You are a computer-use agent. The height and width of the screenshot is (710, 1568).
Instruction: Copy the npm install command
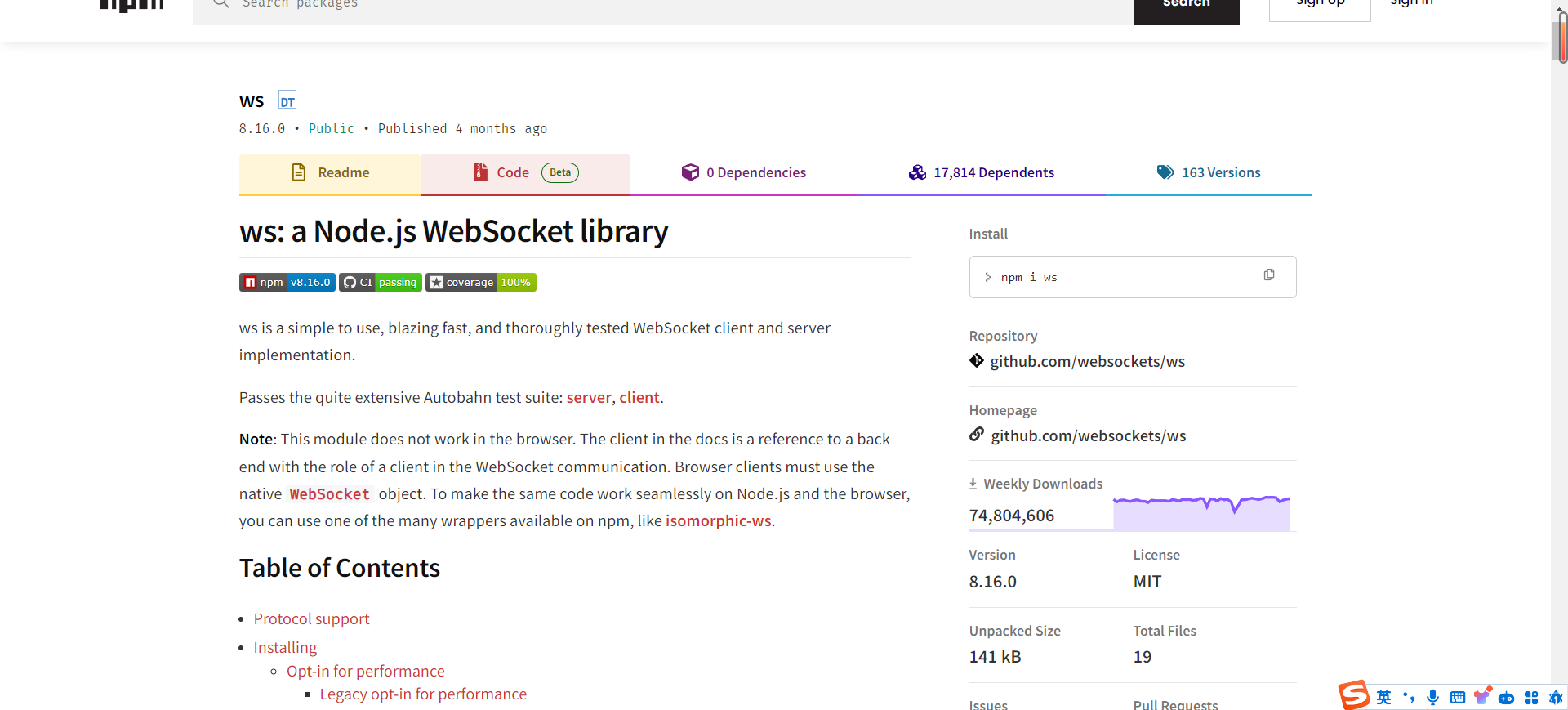(1268, 275)
